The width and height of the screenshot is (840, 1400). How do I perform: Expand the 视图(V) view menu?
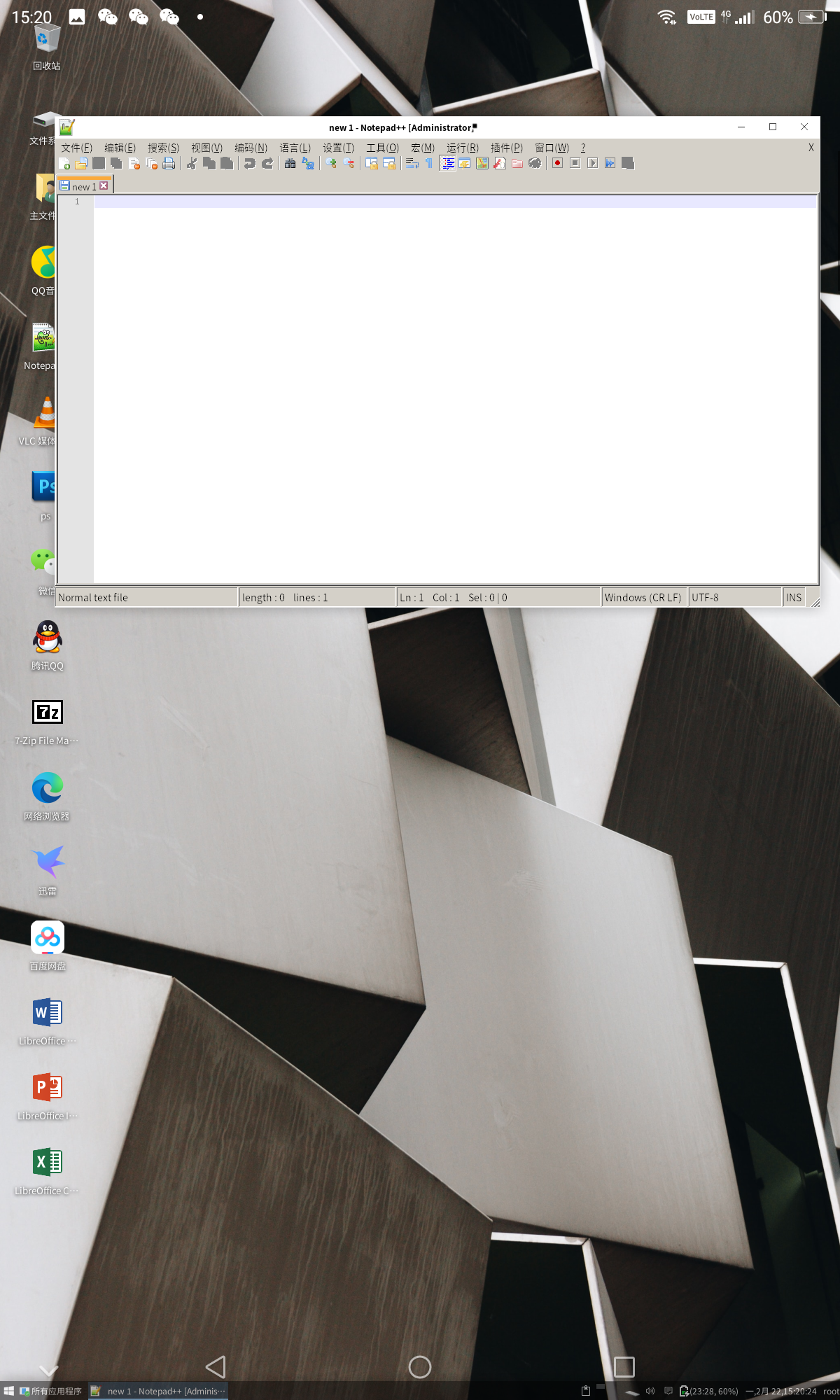206,148
